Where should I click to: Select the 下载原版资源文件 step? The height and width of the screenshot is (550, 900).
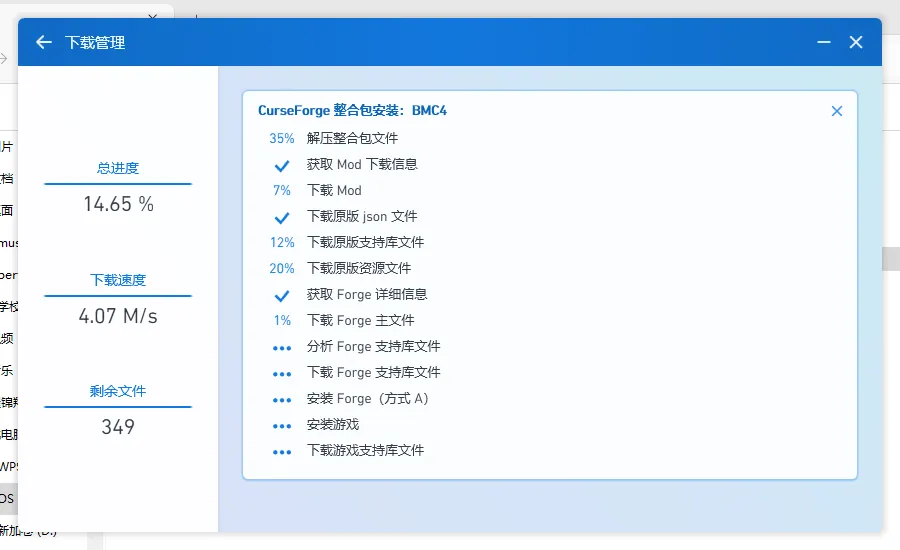click(359, 268)
